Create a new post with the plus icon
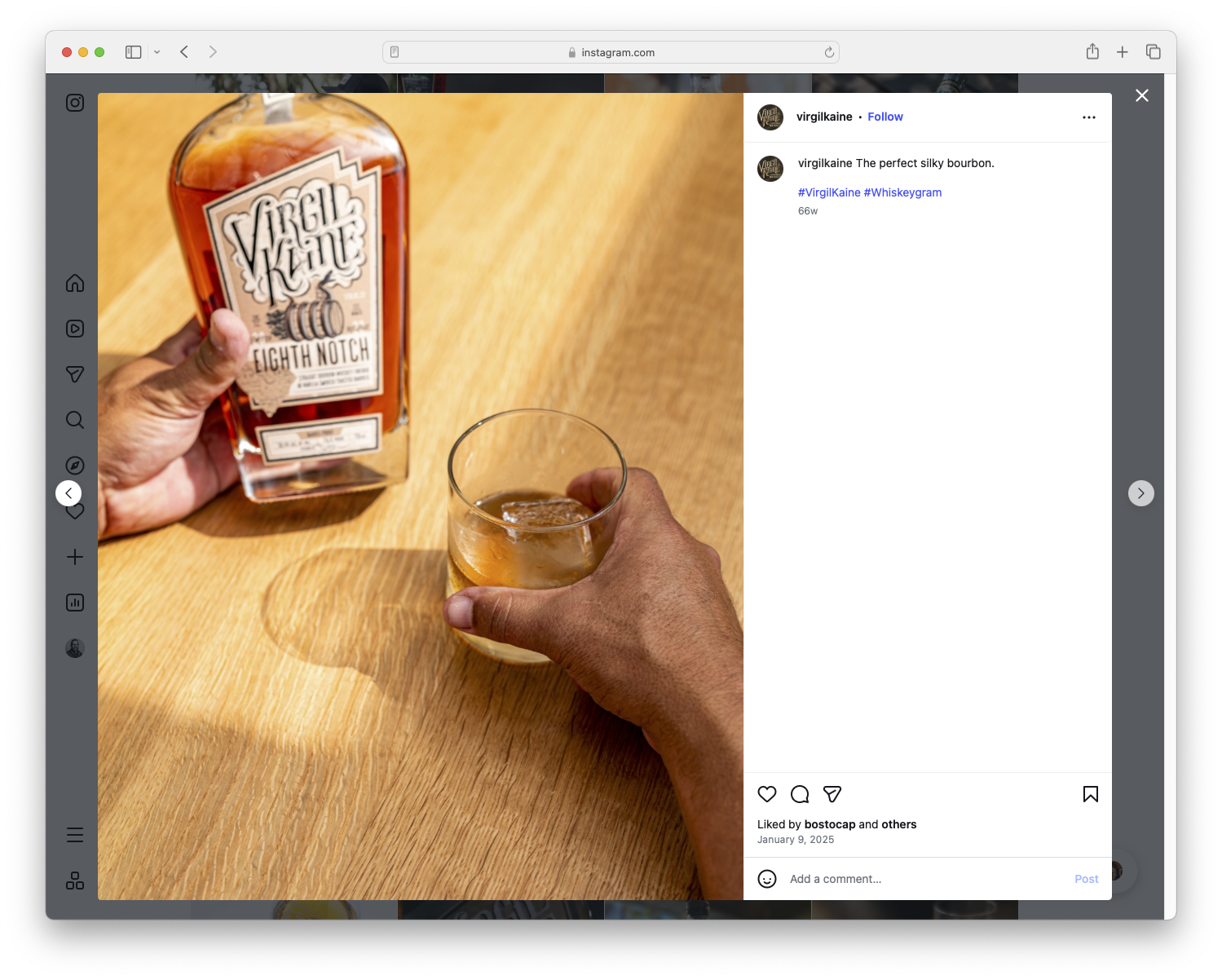The width and height of the screenshot is (1222, 980). click(x=74, y=557)
